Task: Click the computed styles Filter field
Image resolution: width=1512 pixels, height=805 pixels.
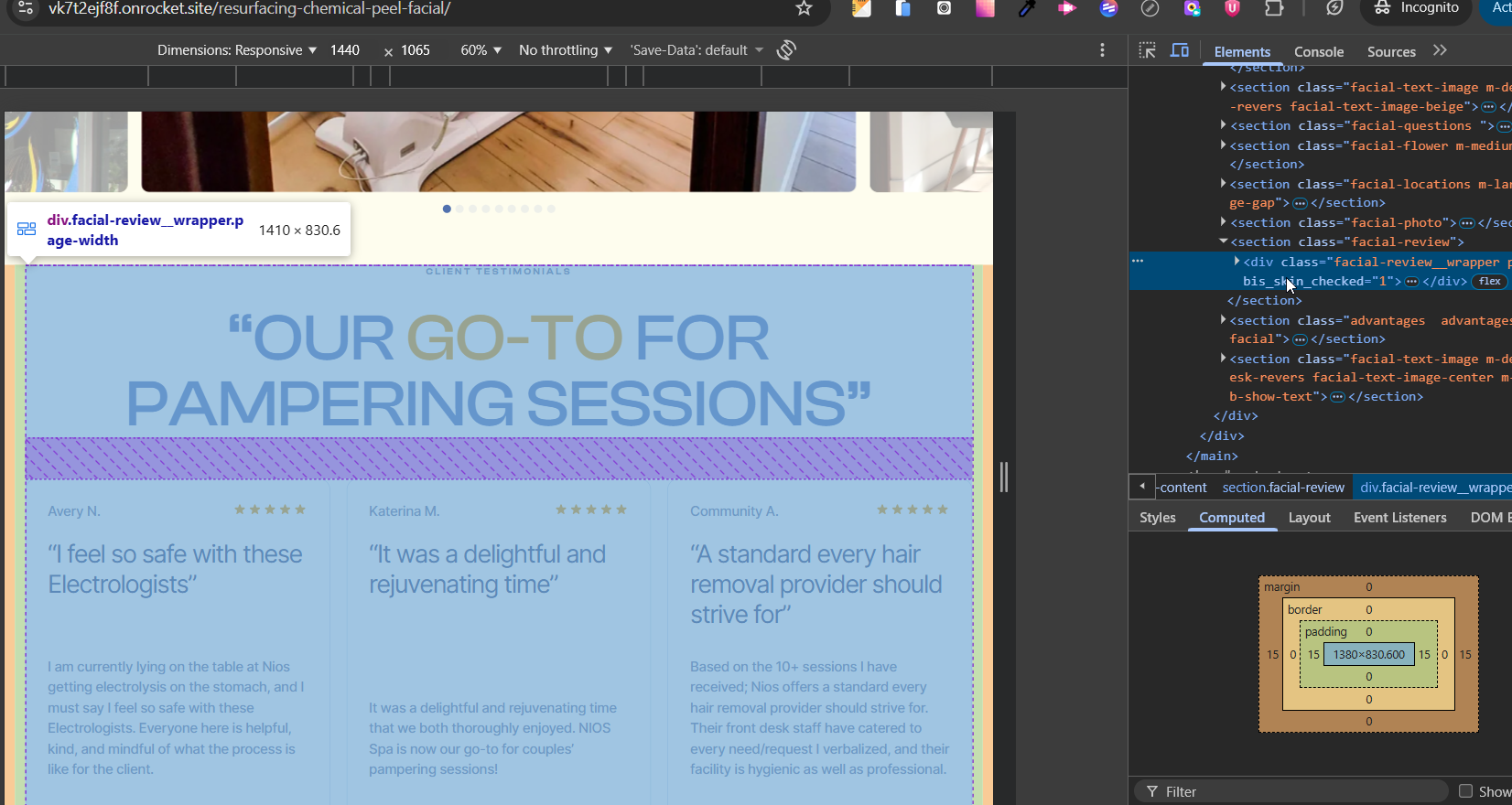Action: click(x=1300, y=791)
